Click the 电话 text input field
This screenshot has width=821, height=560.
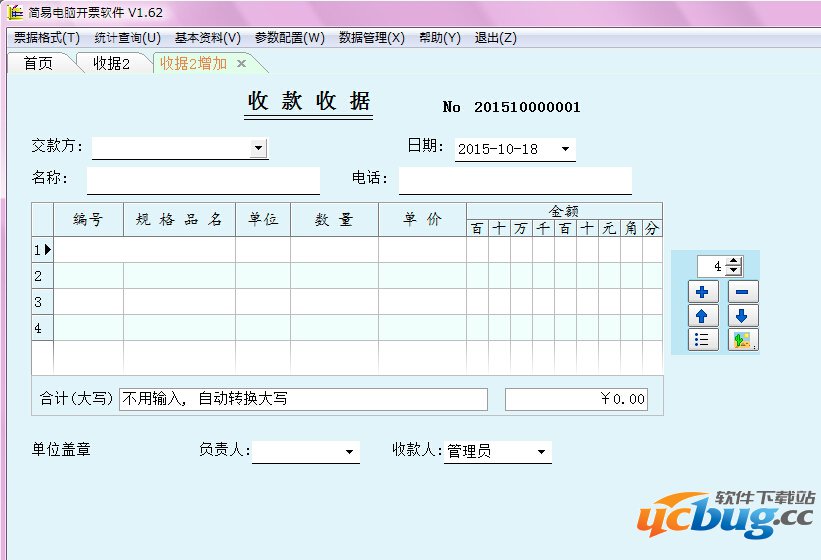[515, 181]
